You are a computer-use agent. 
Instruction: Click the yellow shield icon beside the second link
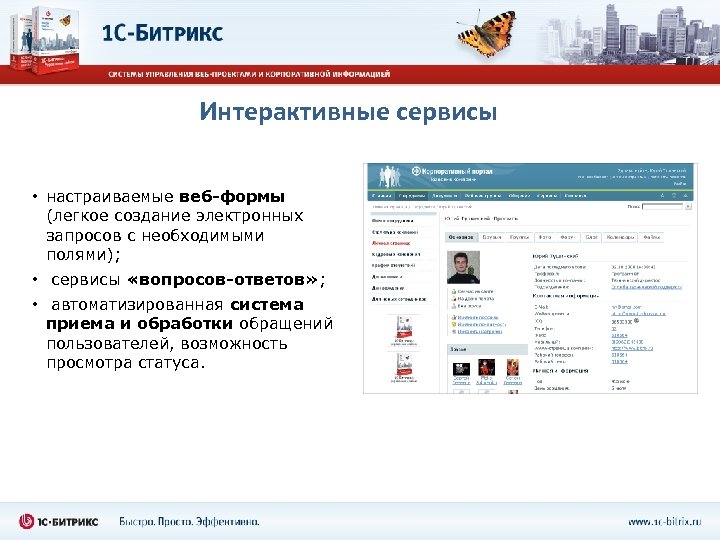pyautogui.click(x=454, y=324)
